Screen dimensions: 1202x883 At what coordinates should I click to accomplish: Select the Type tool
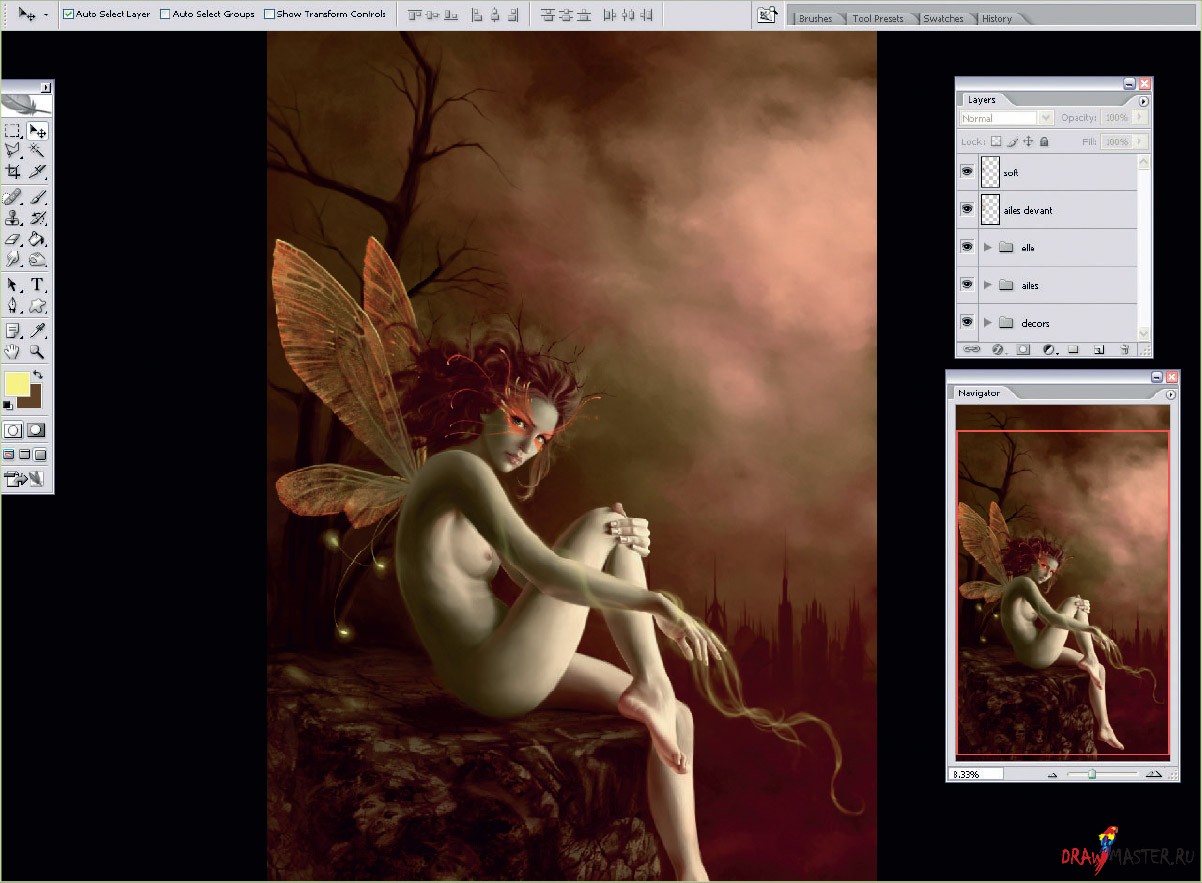tap(38, 285)
